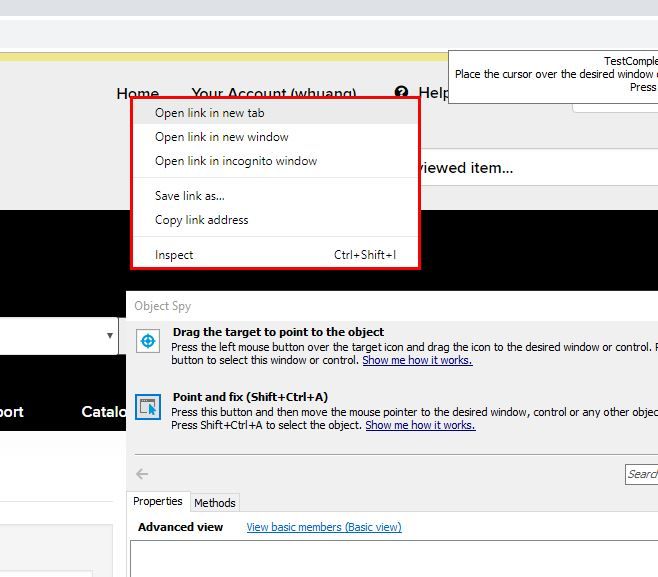Click the Point and fix icon
This screenshot has width=658, height=577.
(x=148, y=407)
